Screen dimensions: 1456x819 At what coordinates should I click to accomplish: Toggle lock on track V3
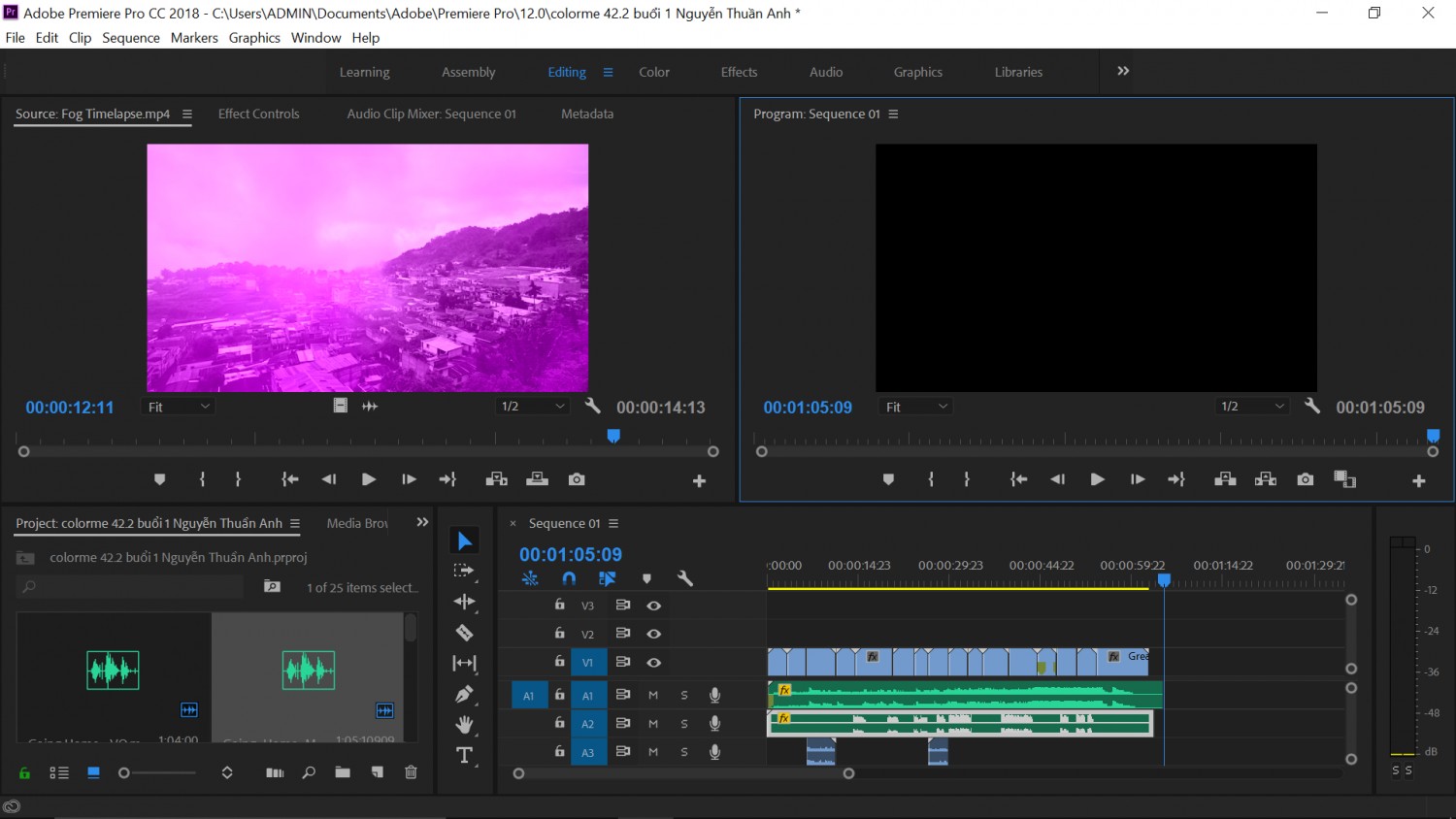(x=559, y=605)
